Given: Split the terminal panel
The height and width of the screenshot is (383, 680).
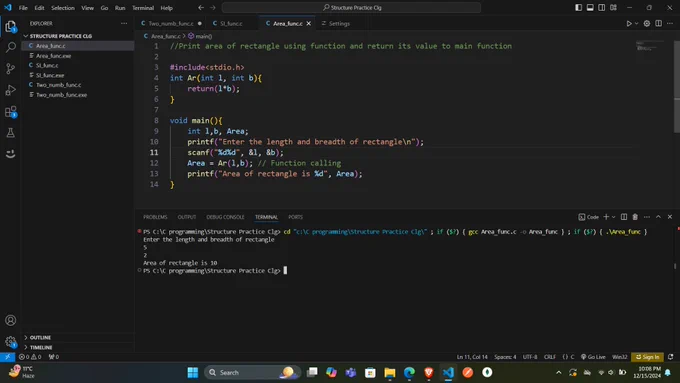Looking at the screenshot, I should pos(624,217).
